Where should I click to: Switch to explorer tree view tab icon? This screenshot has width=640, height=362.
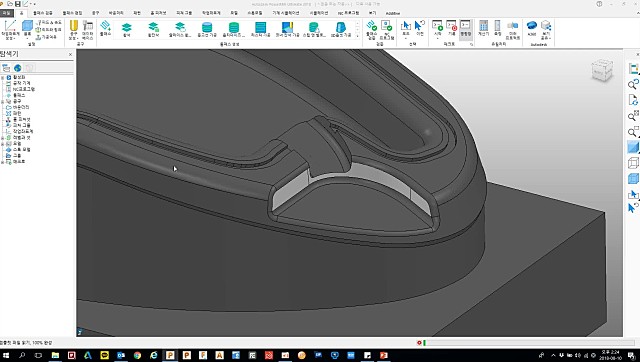pyautogui.click(x=6, y=68)
